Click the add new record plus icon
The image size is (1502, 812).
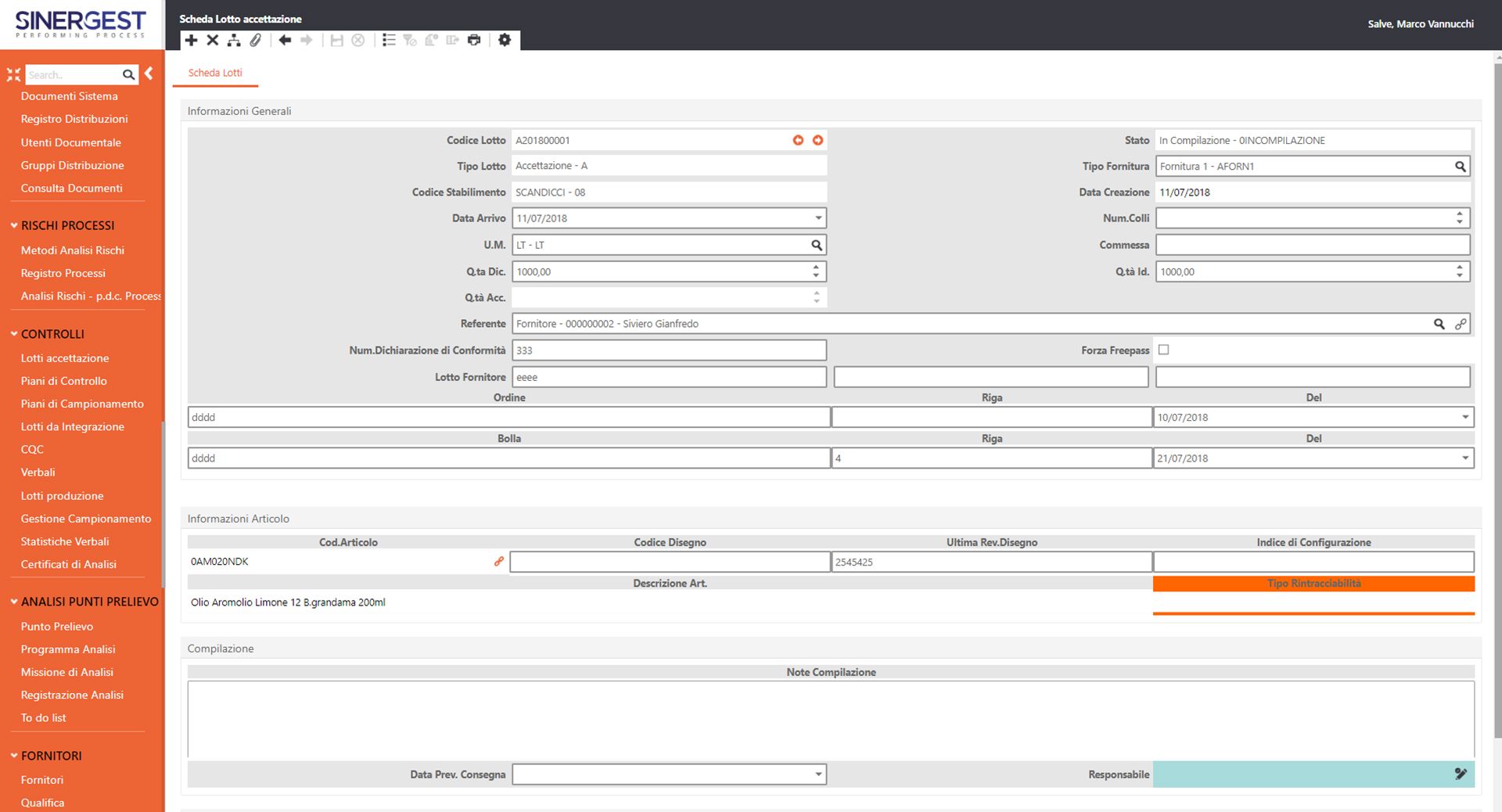[191, 40]
